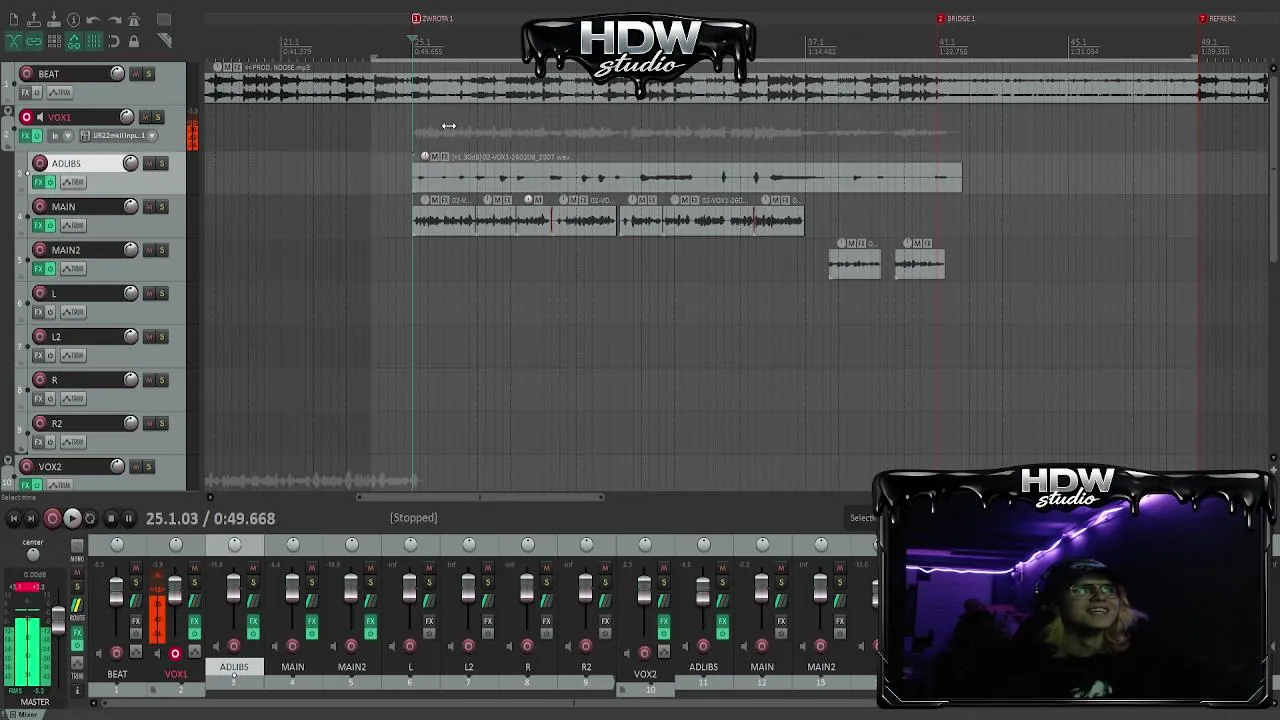Open FX chain for L track

pos(39,311)
